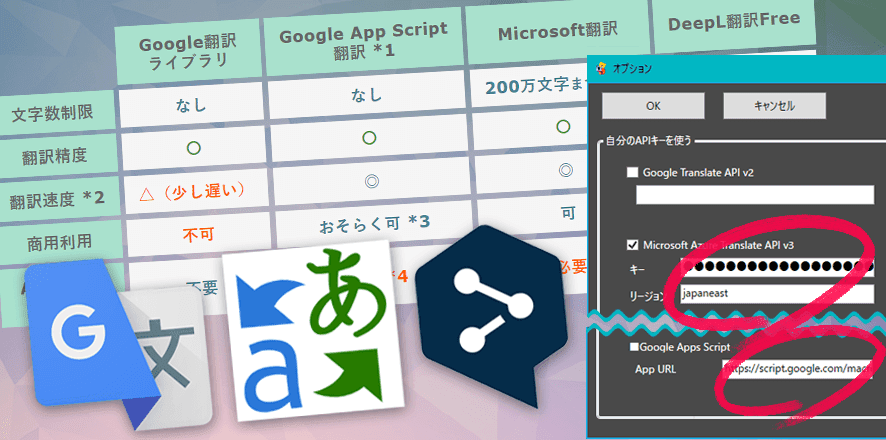Click なし under Google App Script
886x440 pixels.
tap(367, 96)
